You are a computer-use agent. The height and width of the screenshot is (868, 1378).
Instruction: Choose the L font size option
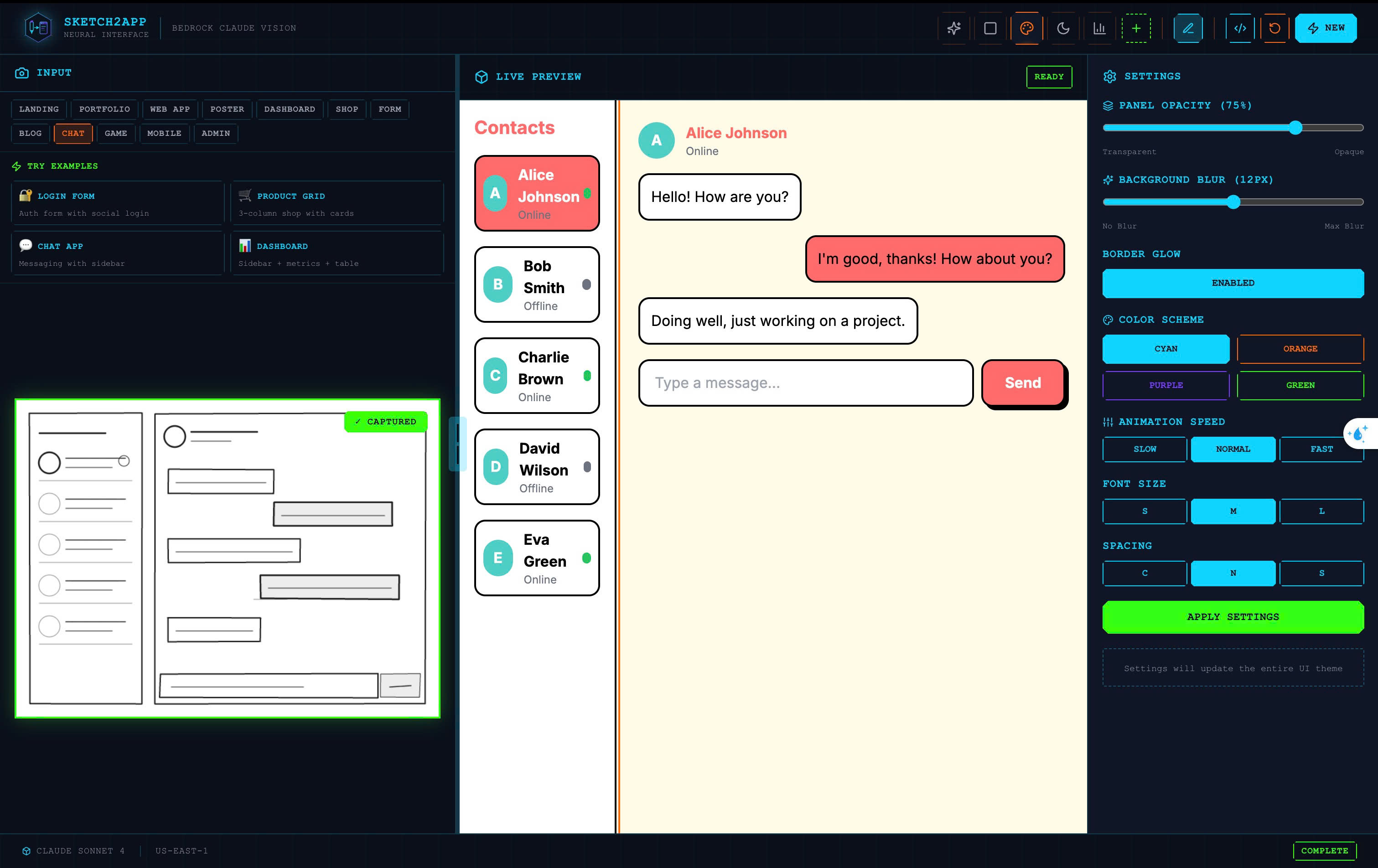pyautogui.click(x=1321, y=511)
